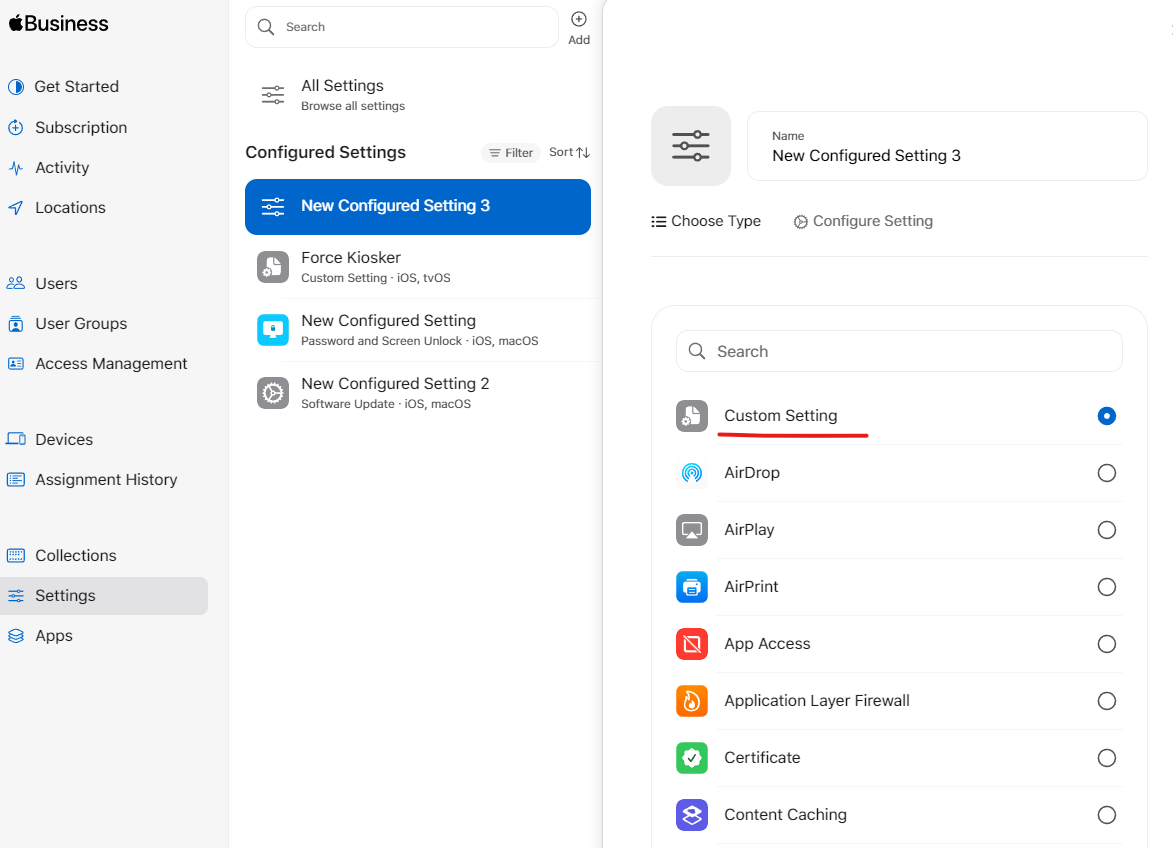Viewport: 1173px width, 848px height.
Task: Click the large sliders icon beside Name
Action: coord(691,146)
